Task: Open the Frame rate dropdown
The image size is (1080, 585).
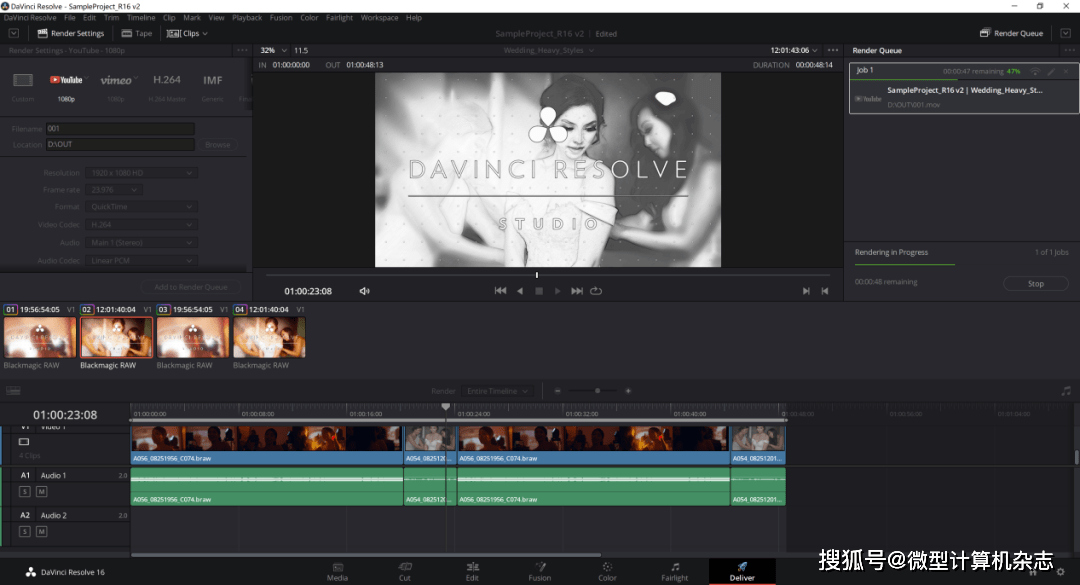Action: coord(114,189)
